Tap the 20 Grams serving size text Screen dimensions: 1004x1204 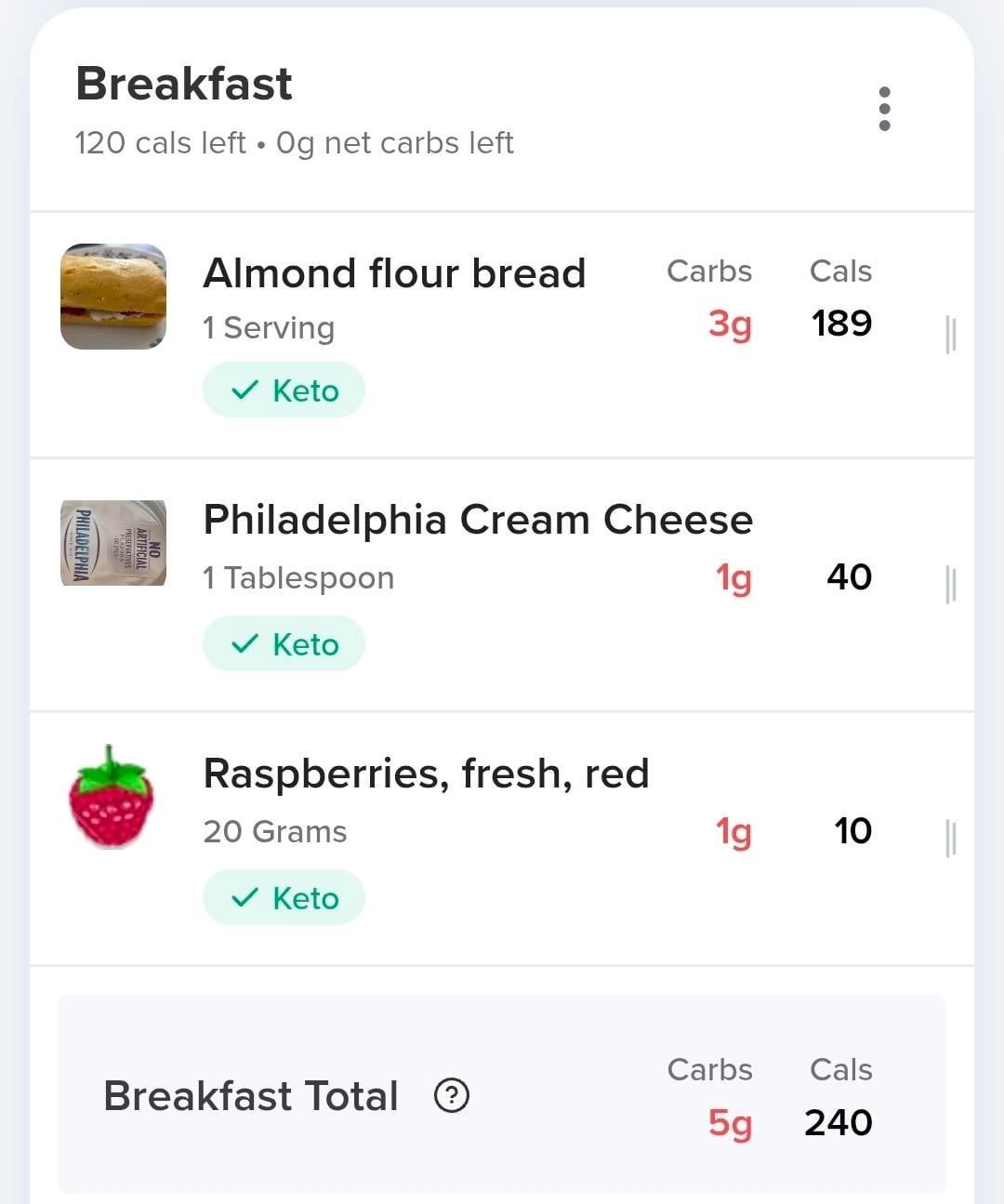(275, 832)
